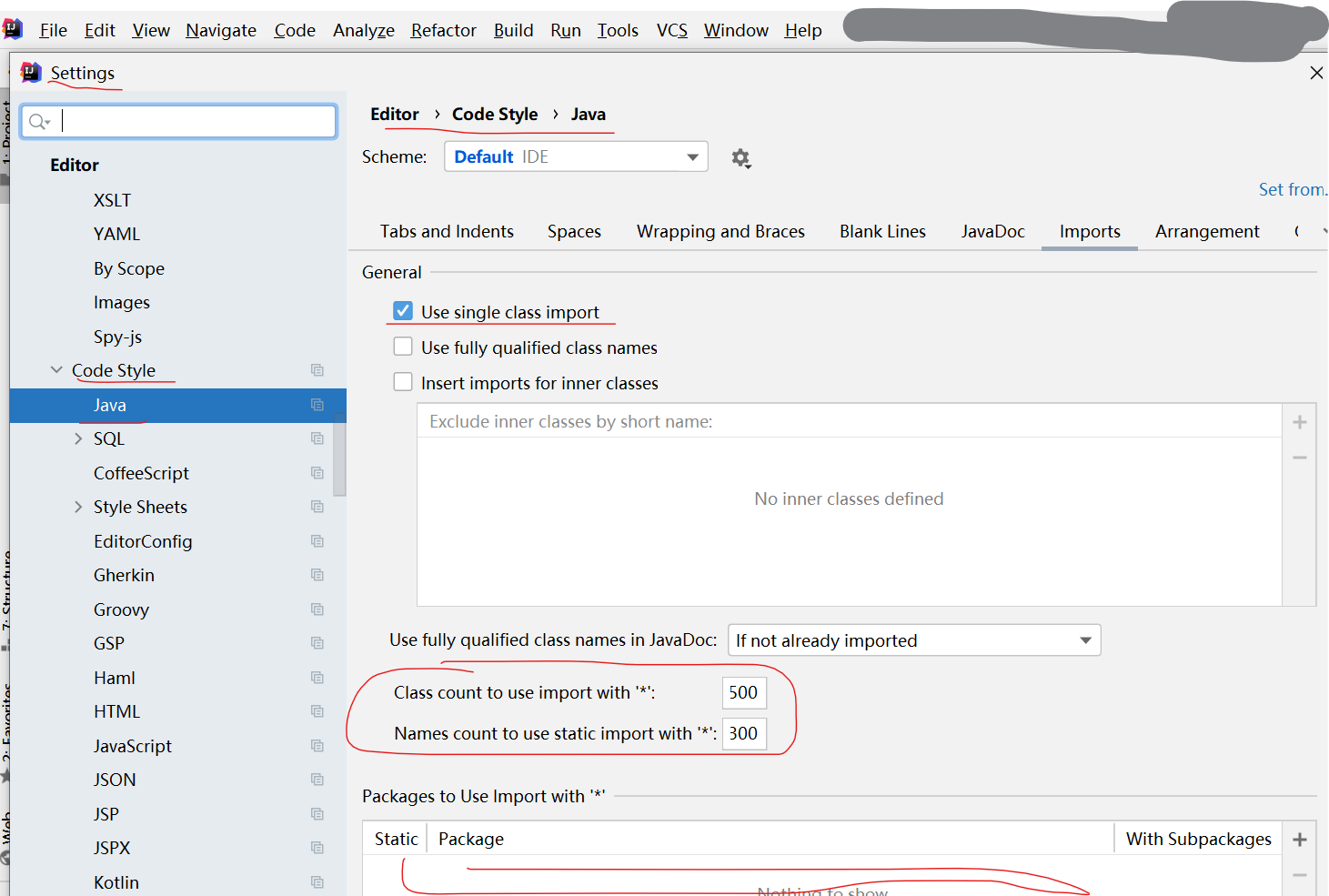Screen dimensions: 1329x896
Task: Click the copy icon next to SQL
Action: coord(317,438)
